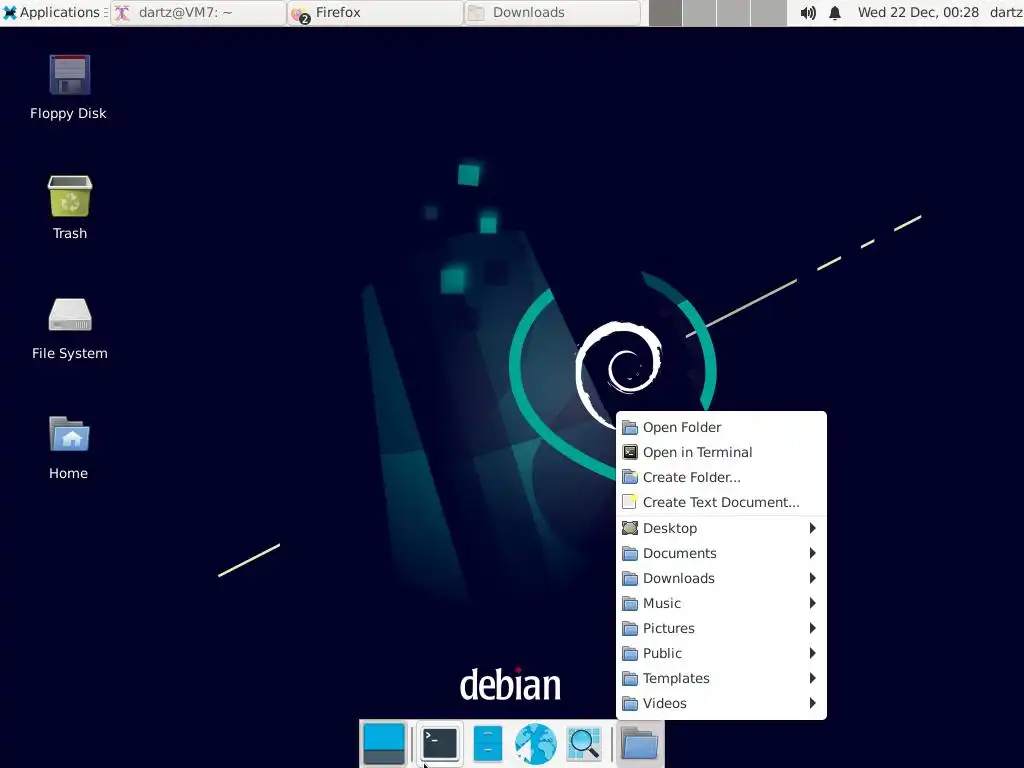The width and height of the screenshot is (1024, 768).
Task: Click the Create Folder icon in menu
Action: [630, 477]
